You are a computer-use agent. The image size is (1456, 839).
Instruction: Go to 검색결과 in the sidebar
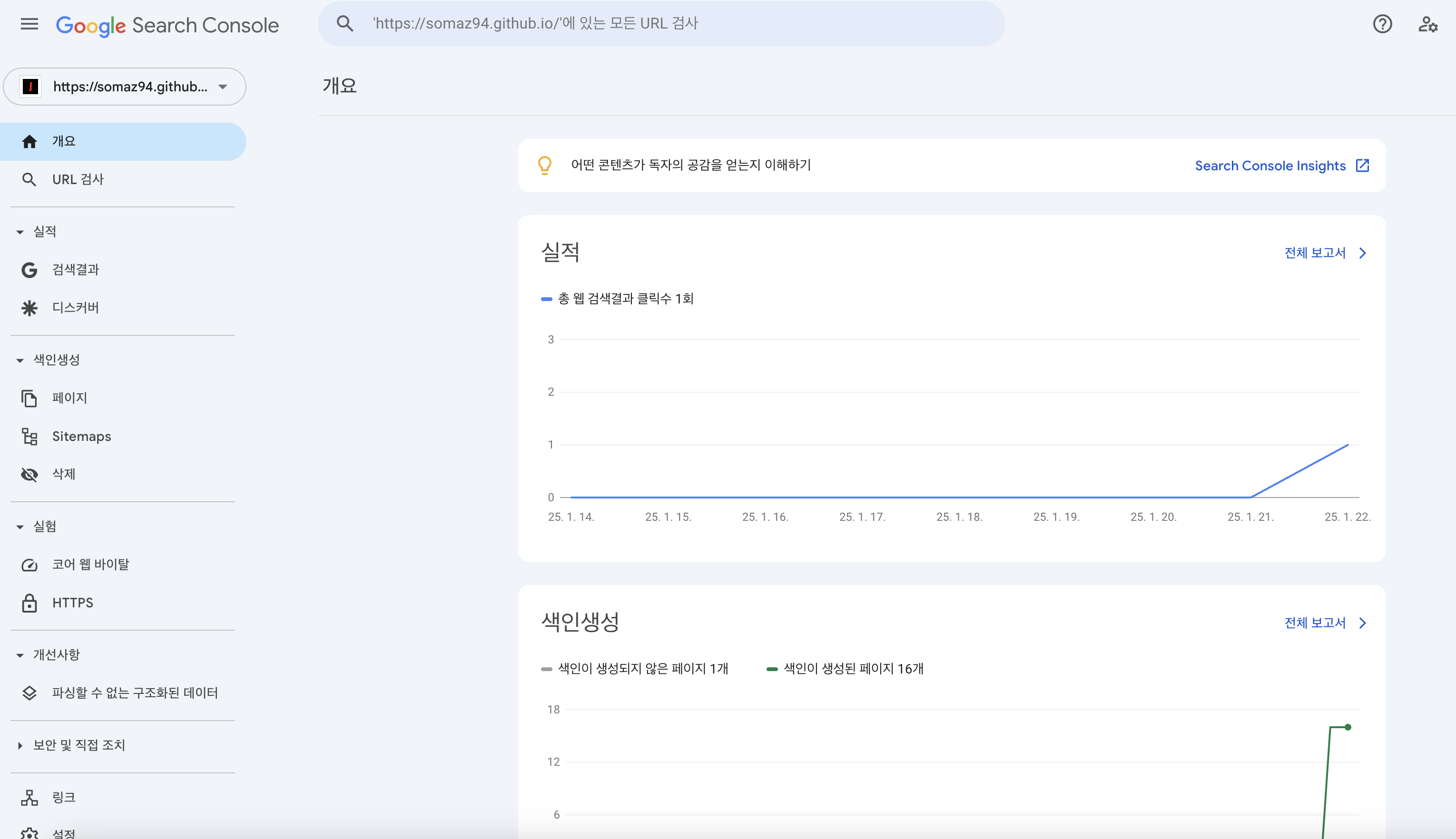[x=76, y=270]
